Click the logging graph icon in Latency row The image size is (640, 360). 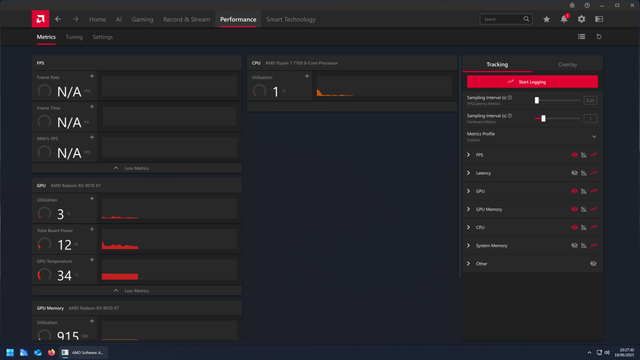(x=593, y=173)
